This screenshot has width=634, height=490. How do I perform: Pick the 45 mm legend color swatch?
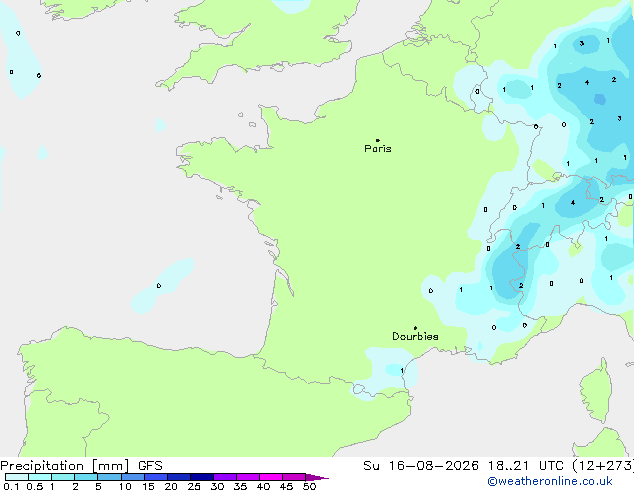click(293, 477)
